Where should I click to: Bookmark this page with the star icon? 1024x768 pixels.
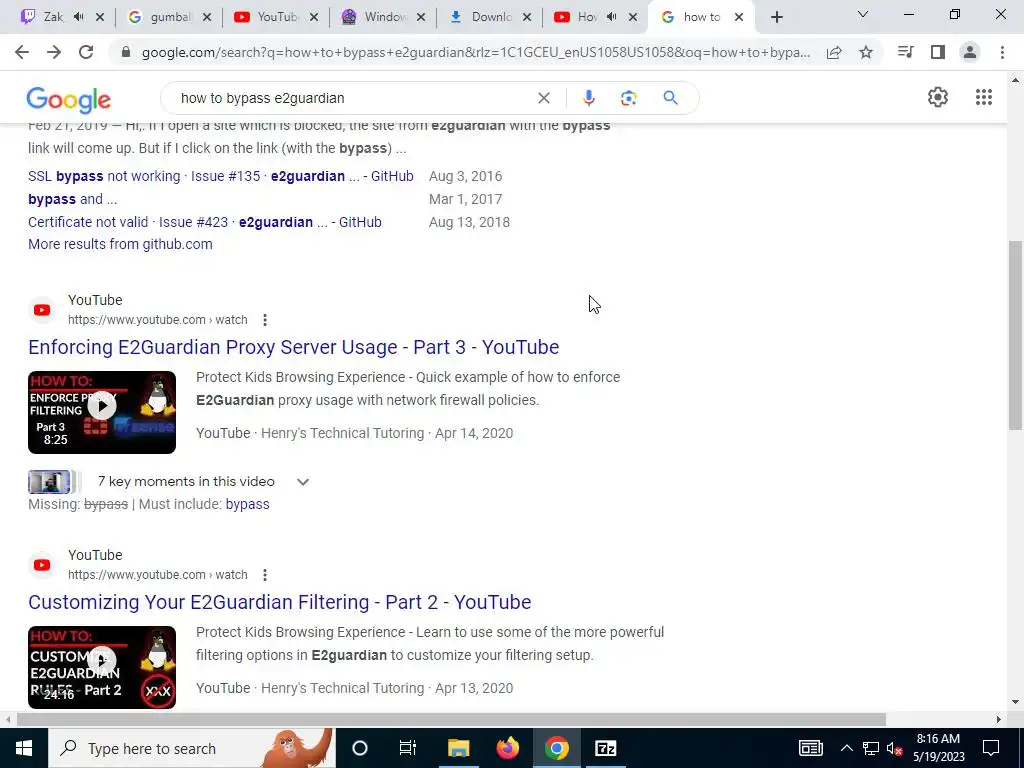(866, 52)
